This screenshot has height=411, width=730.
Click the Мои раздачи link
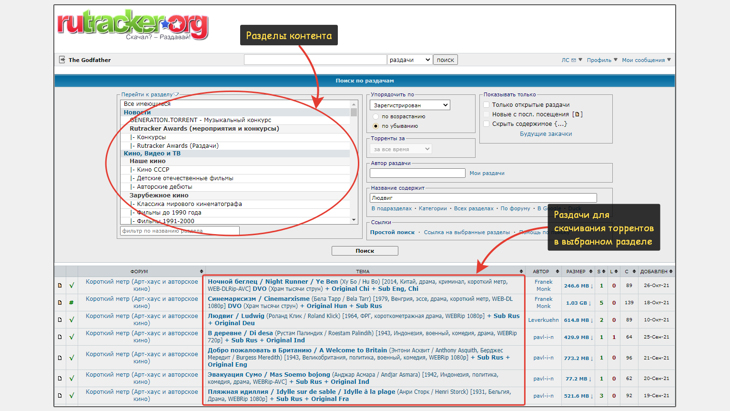(x=487, y=173)
